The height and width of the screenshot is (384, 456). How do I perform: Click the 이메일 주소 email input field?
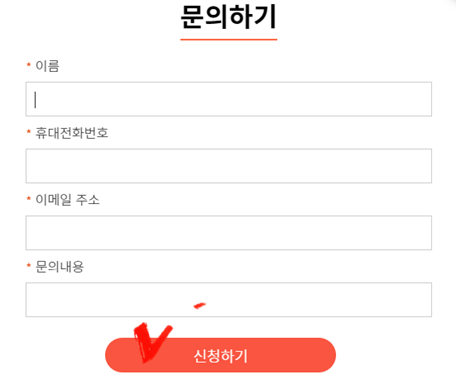click(x=229, y=233)
